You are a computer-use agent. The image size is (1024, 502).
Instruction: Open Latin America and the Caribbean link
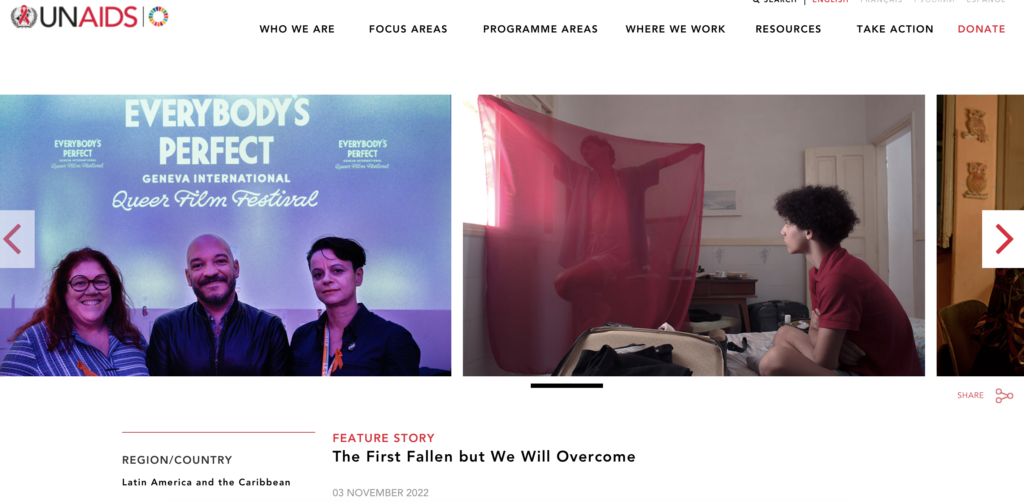pos(206,482)
